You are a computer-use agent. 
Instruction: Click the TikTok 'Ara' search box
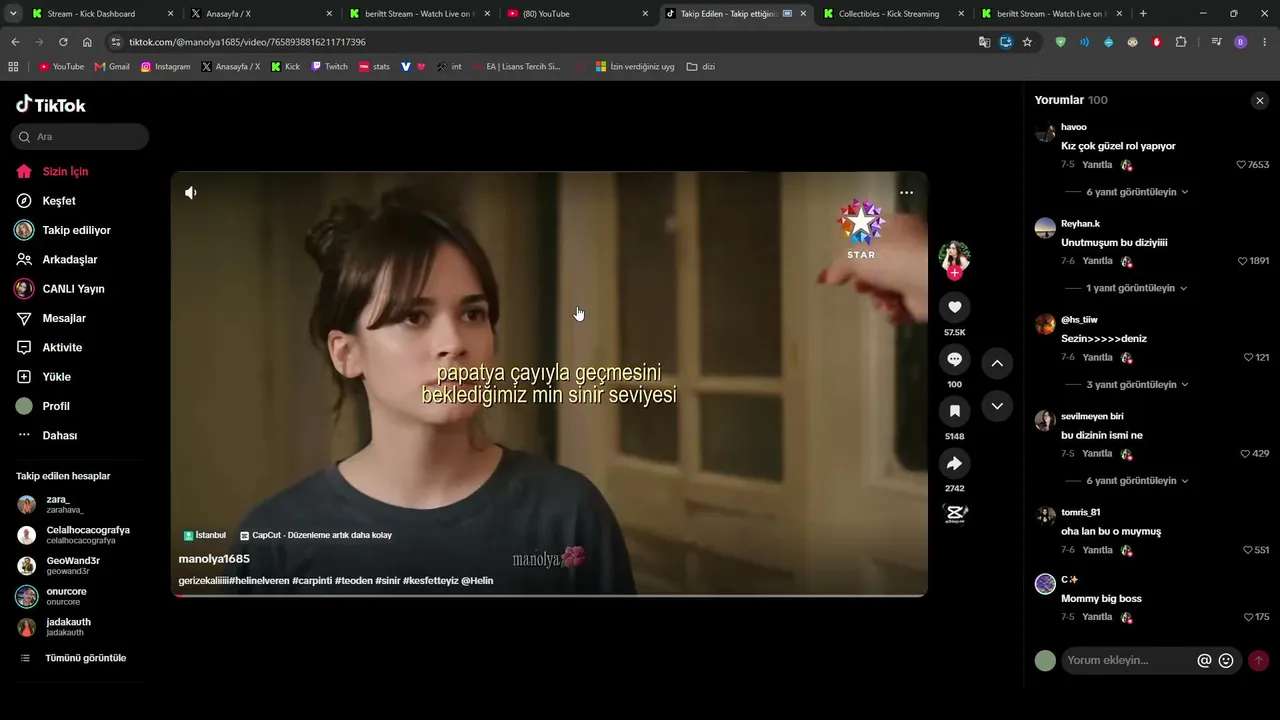click(x=80, y=136)
